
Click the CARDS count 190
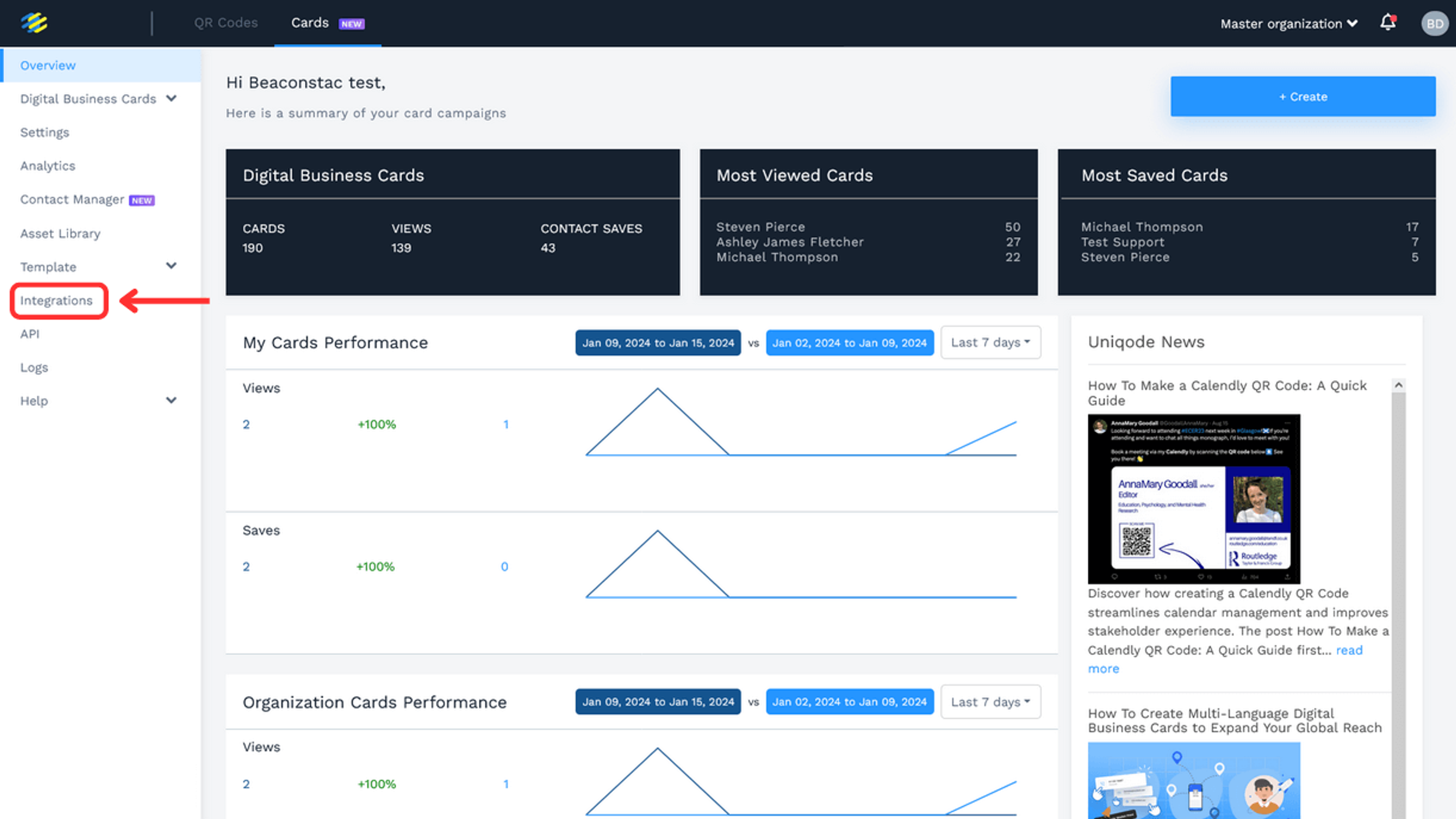253,248
